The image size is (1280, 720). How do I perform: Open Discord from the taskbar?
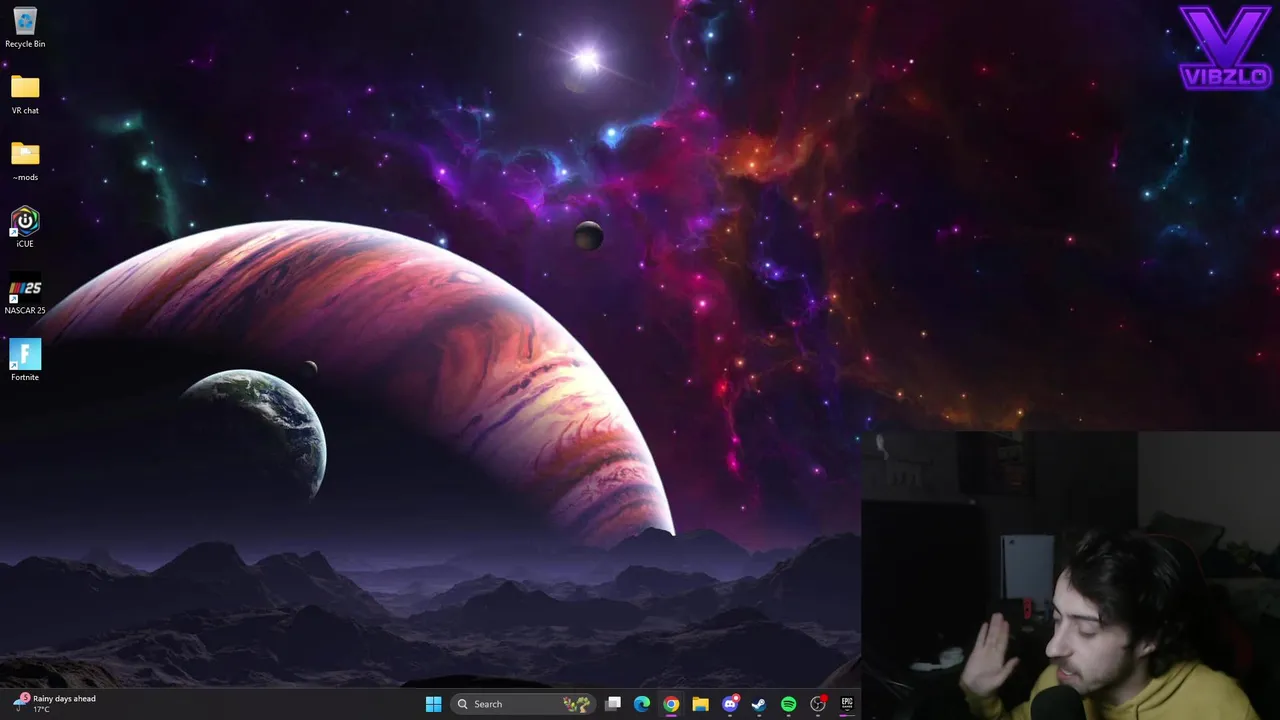pos(730,704)
